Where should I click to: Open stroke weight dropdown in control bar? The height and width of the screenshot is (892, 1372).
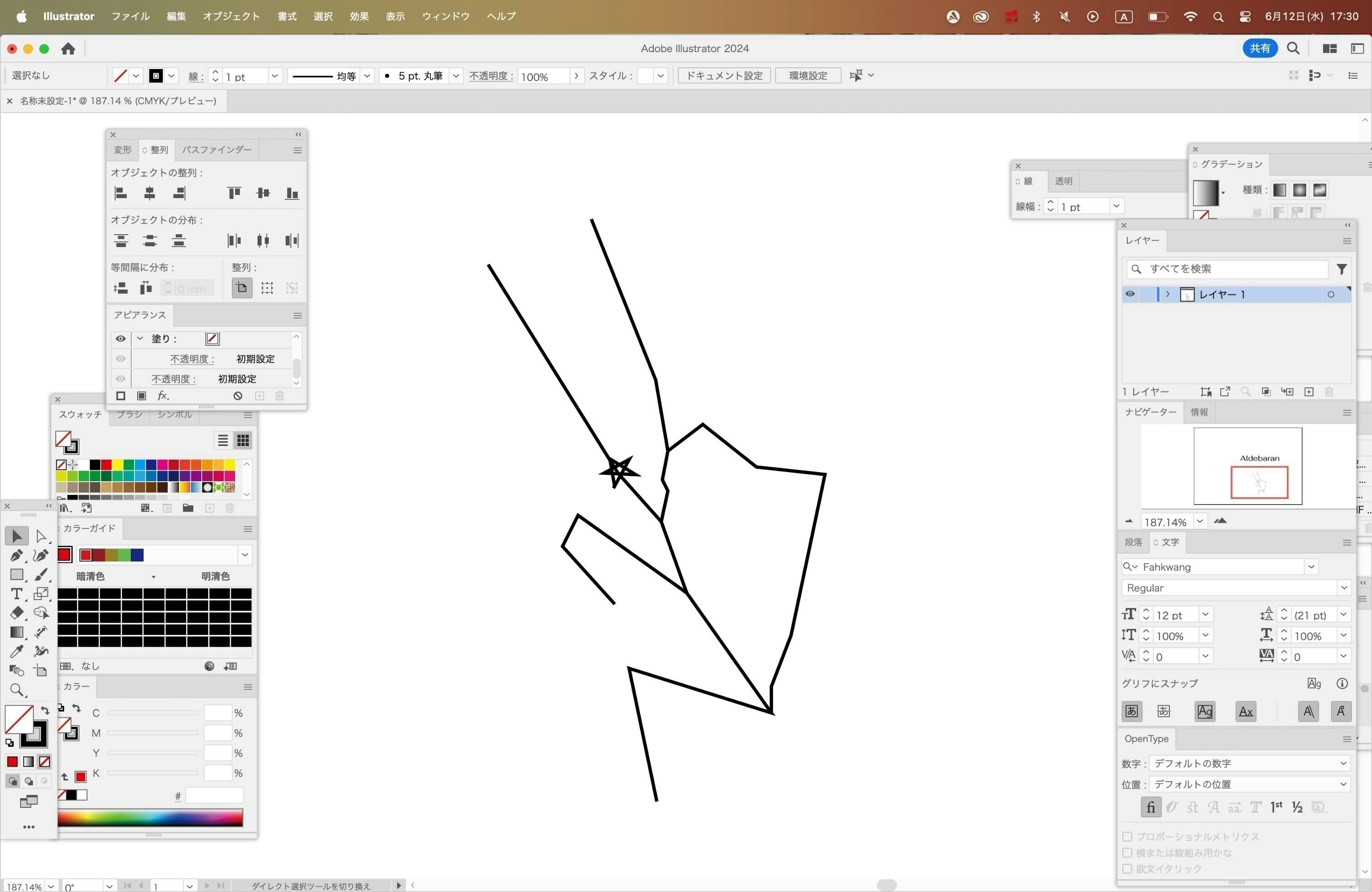pos(274,75)
